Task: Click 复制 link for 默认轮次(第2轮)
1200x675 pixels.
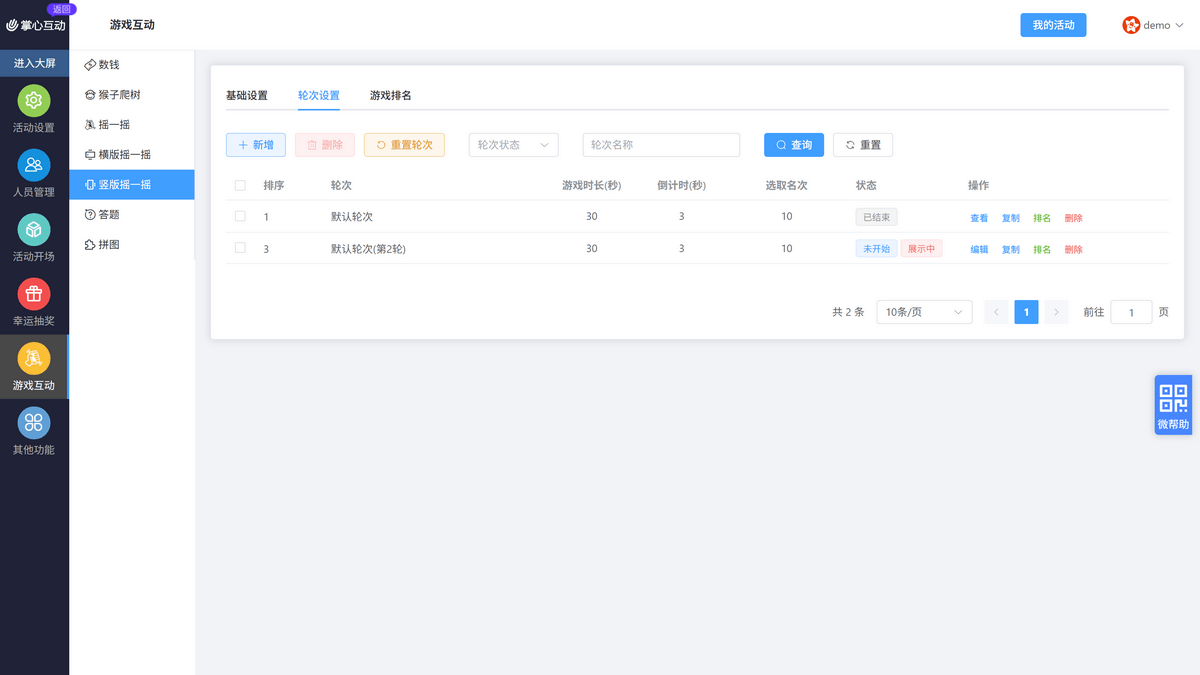Action: [x=1011, y=250]
